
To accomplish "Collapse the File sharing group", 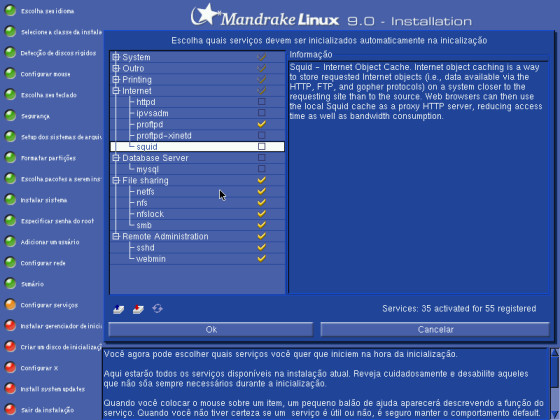I will tap(116, 180).
